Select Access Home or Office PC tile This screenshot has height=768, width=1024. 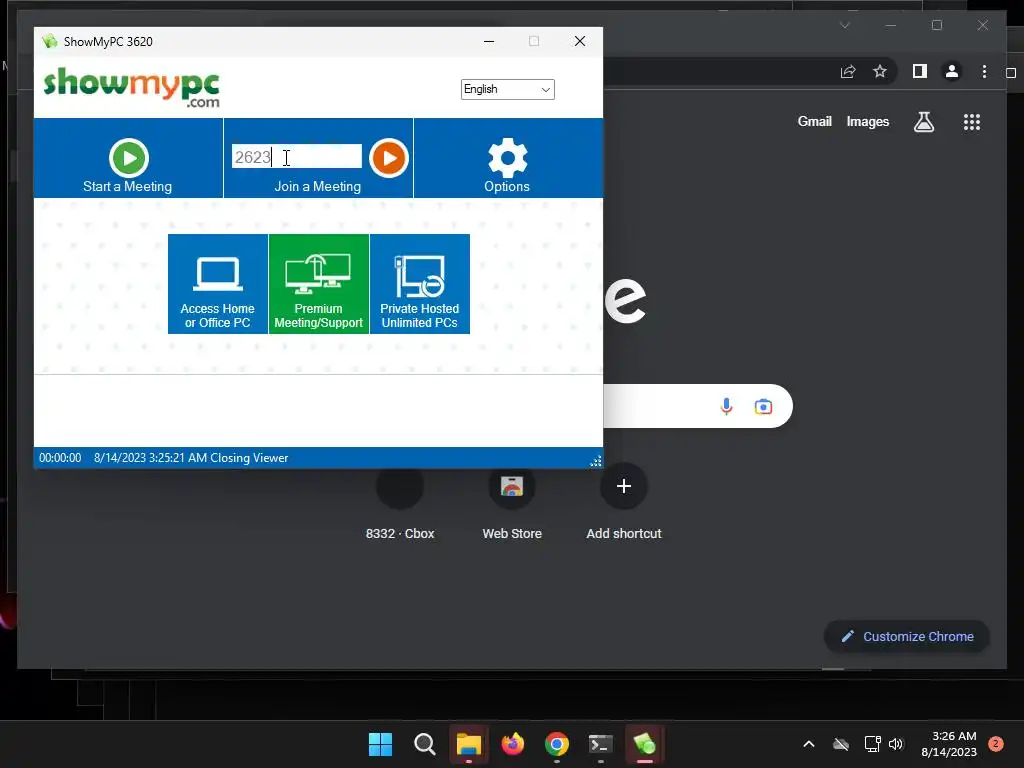pos(217,284)
